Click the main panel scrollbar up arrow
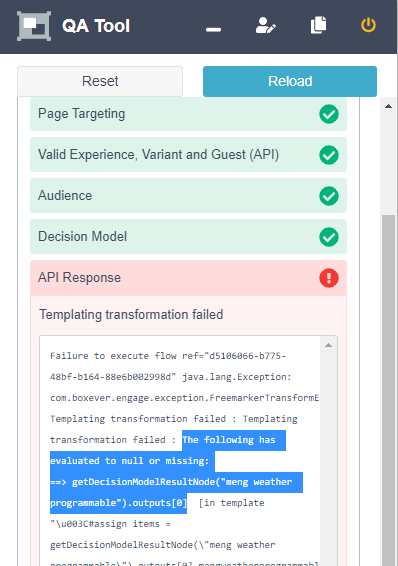The width and height of the screenshot is (398, 566). [x=388, y=106]
